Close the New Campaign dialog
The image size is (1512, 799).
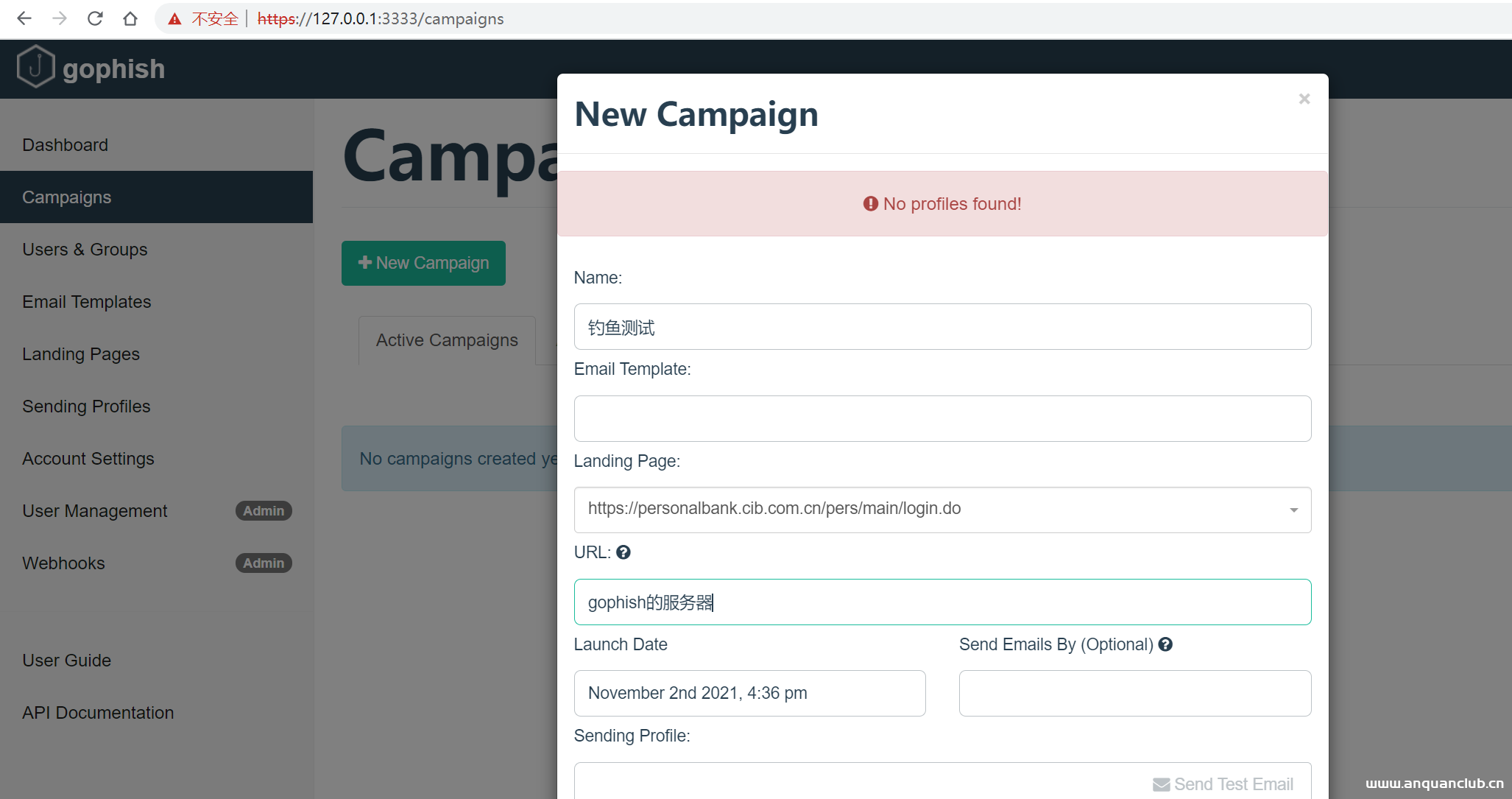tap(1304, 99)
